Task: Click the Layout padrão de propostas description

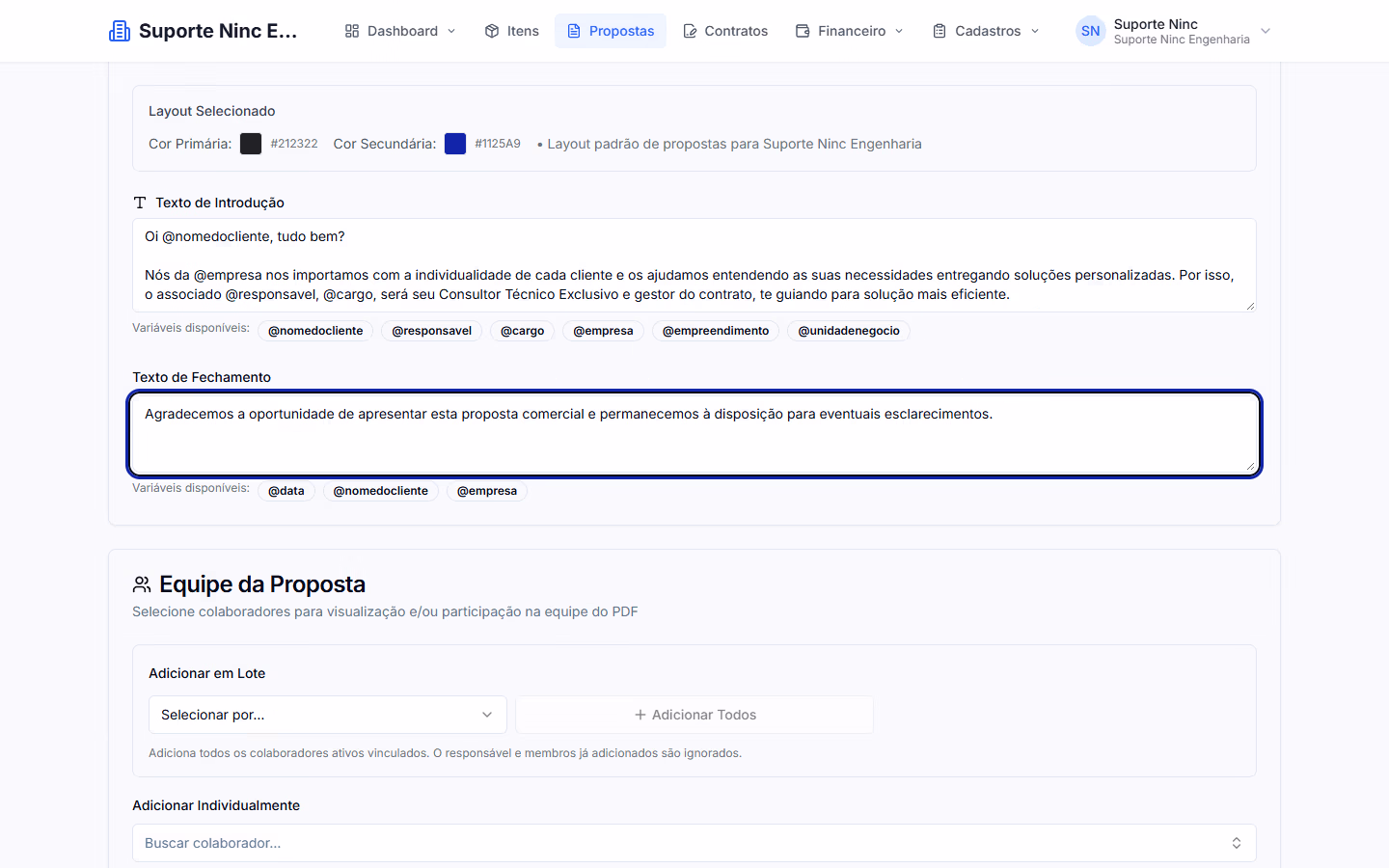Action: click(x=734, y=144)
